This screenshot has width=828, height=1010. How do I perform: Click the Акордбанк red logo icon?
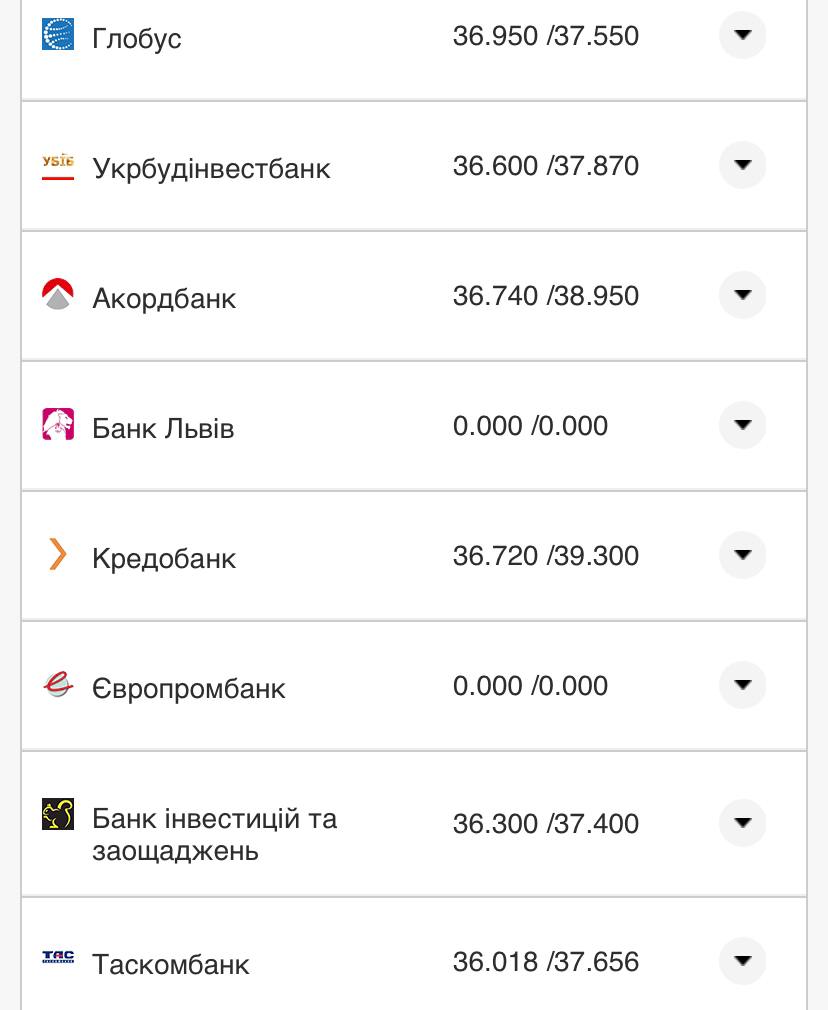(x=58, y=295)
